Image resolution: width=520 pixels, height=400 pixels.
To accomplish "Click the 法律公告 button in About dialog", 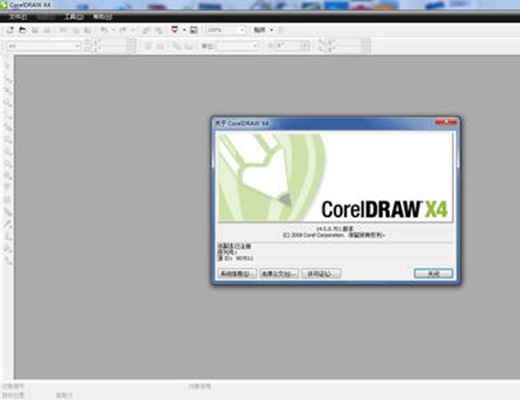I will 279,274.
